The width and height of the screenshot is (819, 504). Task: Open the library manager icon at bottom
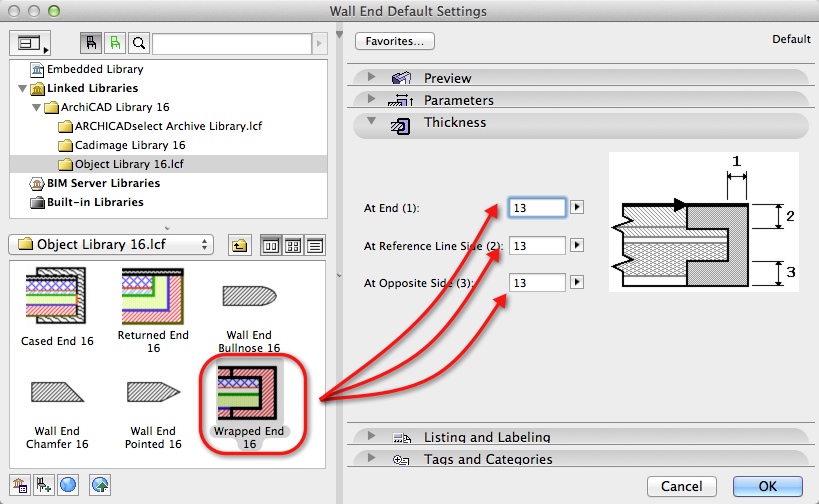tap(20, 485)
